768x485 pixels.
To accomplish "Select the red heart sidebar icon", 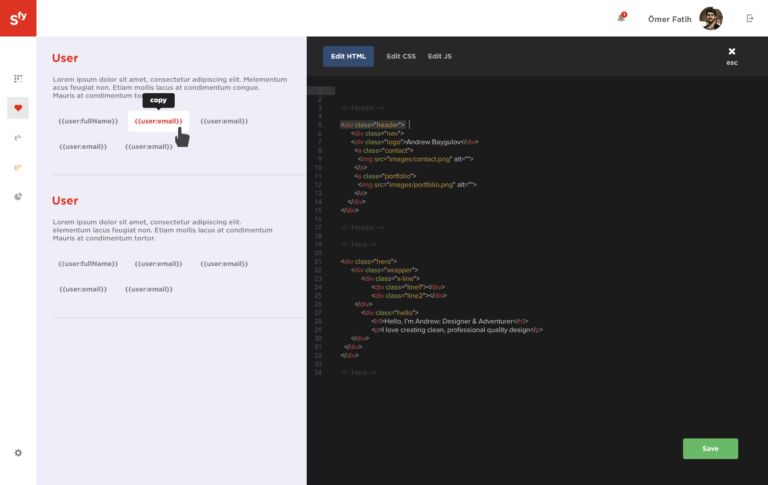I will [x=18, y=108].
